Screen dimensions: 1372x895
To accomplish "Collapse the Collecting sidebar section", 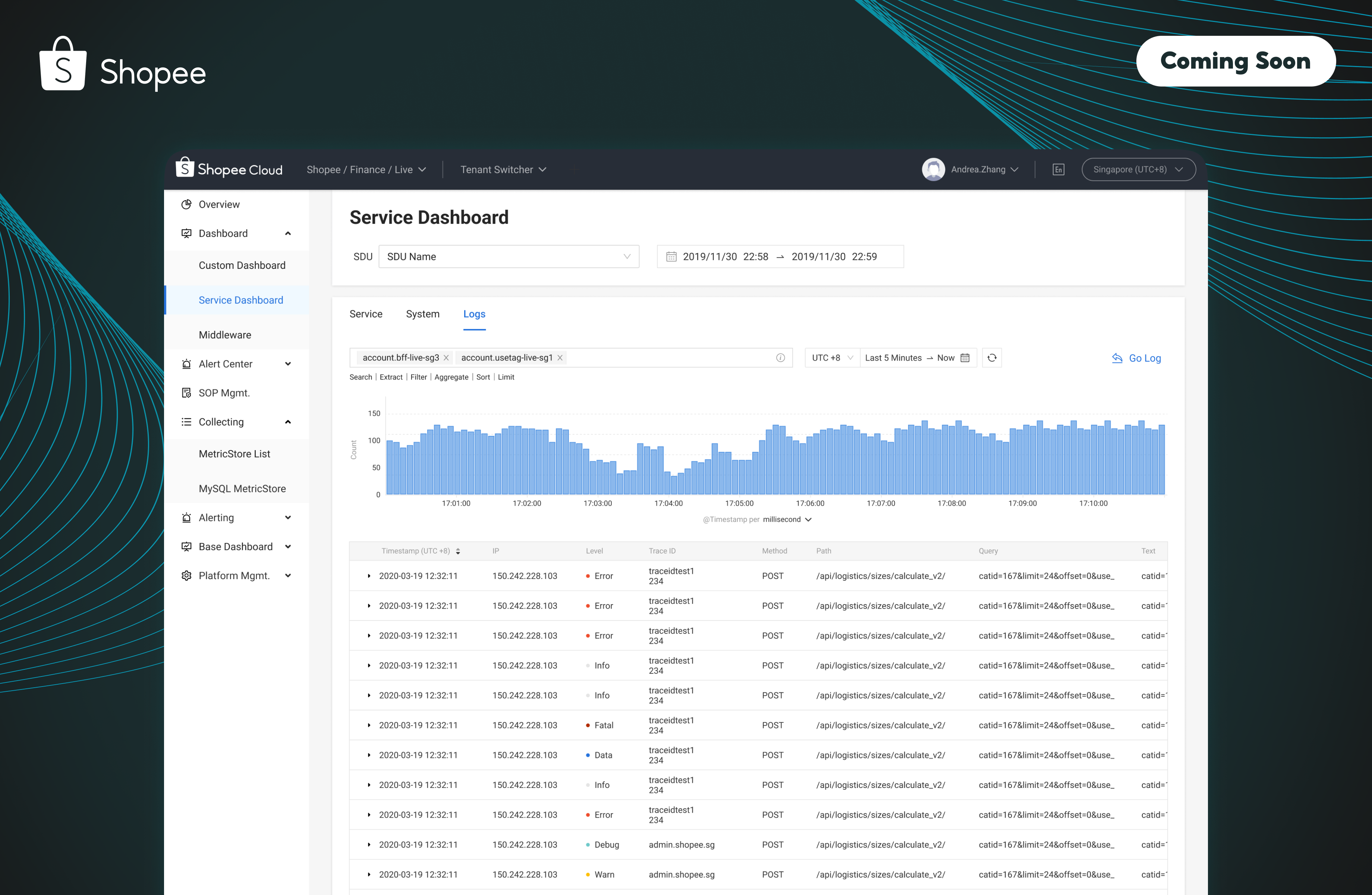I will click(288, 421).
